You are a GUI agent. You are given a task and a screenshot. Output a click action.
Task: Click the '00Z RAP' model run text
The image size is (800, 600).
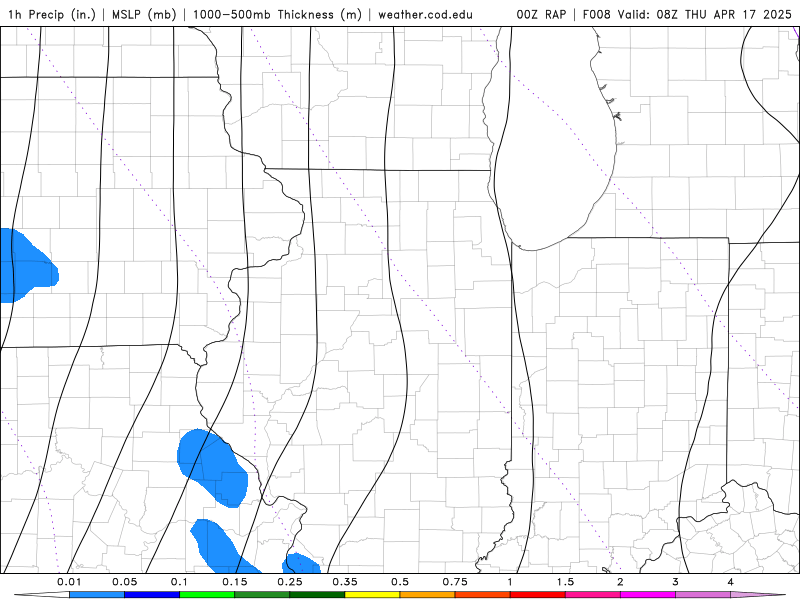(541, 14)
